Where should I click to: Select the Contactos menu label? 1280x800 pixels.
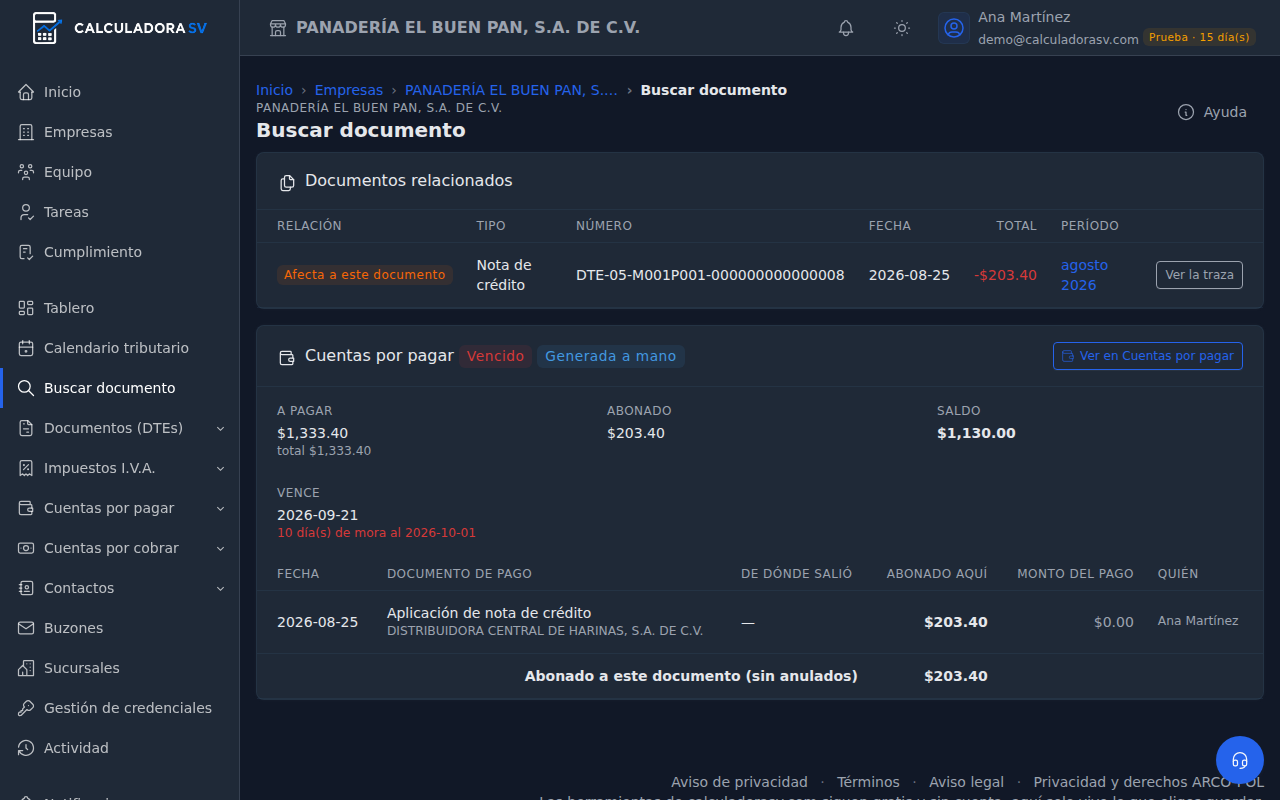[79, 588]
